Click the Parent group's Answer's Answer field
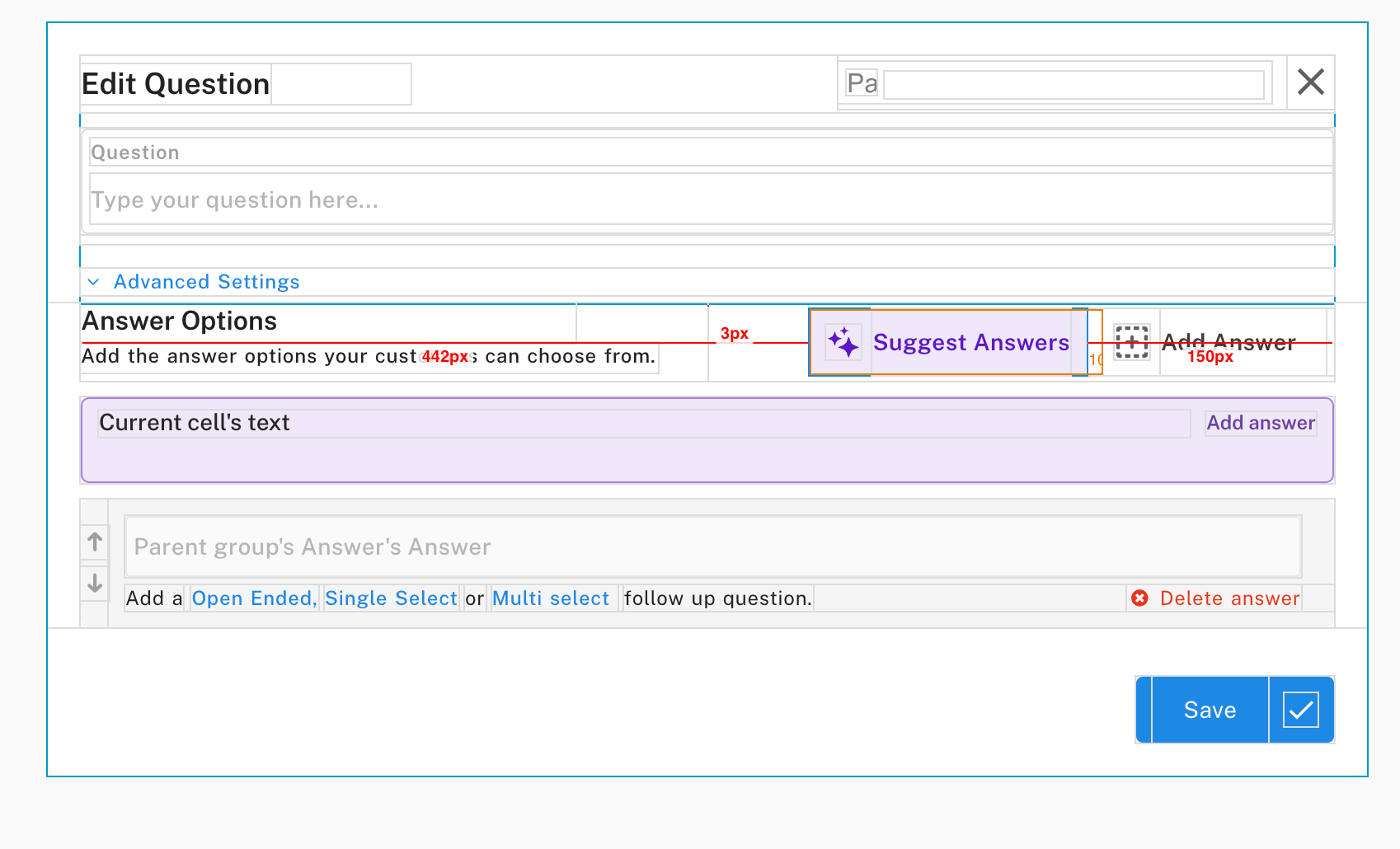 pos(712,546)
